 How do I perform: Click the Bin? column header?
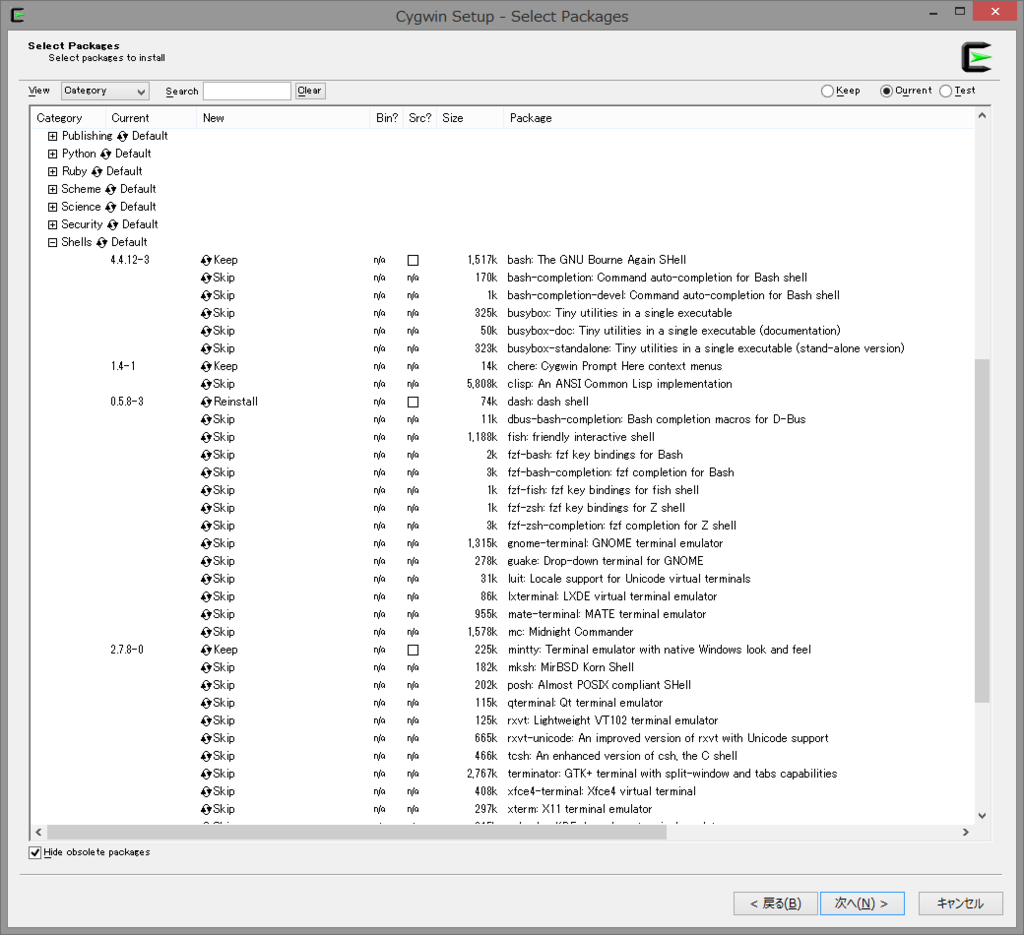point(387,118)
